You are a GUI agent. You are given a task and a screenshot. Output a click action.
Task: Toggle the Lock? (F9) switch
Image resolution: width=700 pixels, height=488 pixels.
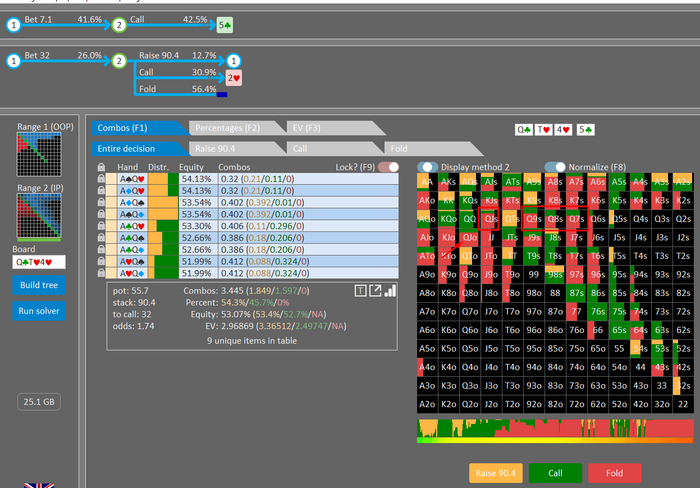pos(388,167)
